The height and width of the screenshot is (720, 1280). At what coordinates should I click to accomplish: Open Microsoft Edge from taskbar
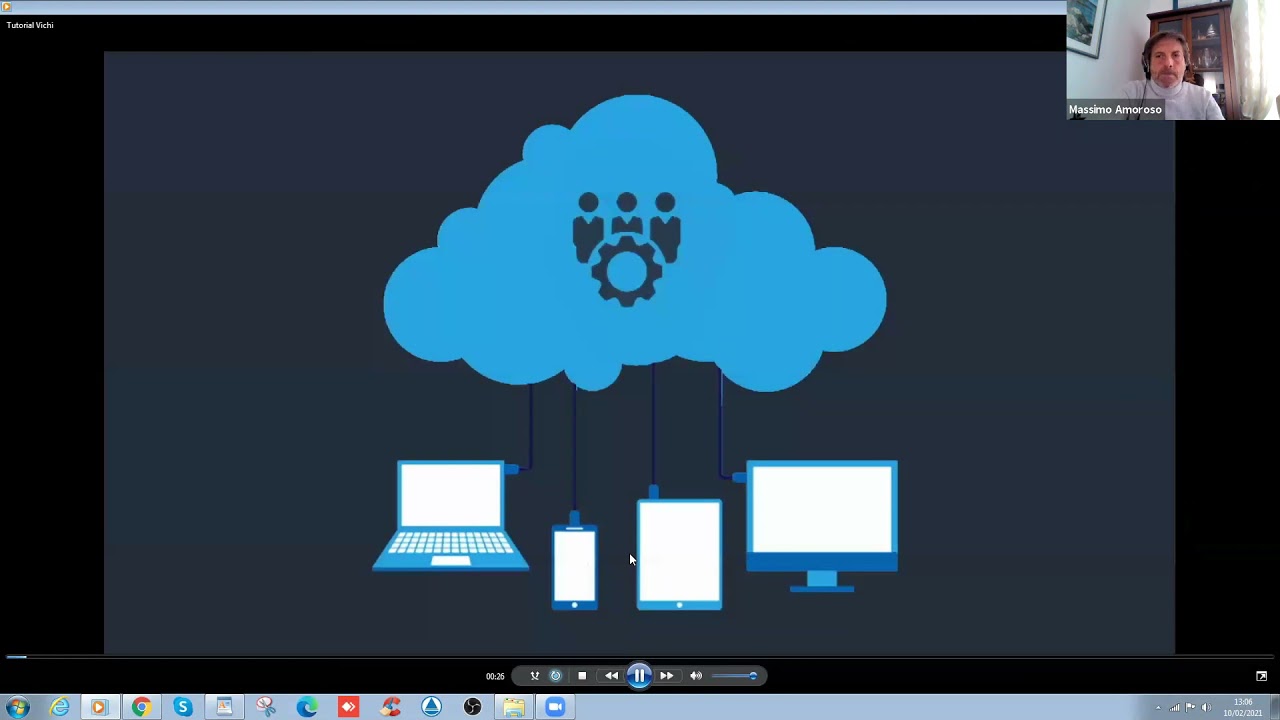307,707
